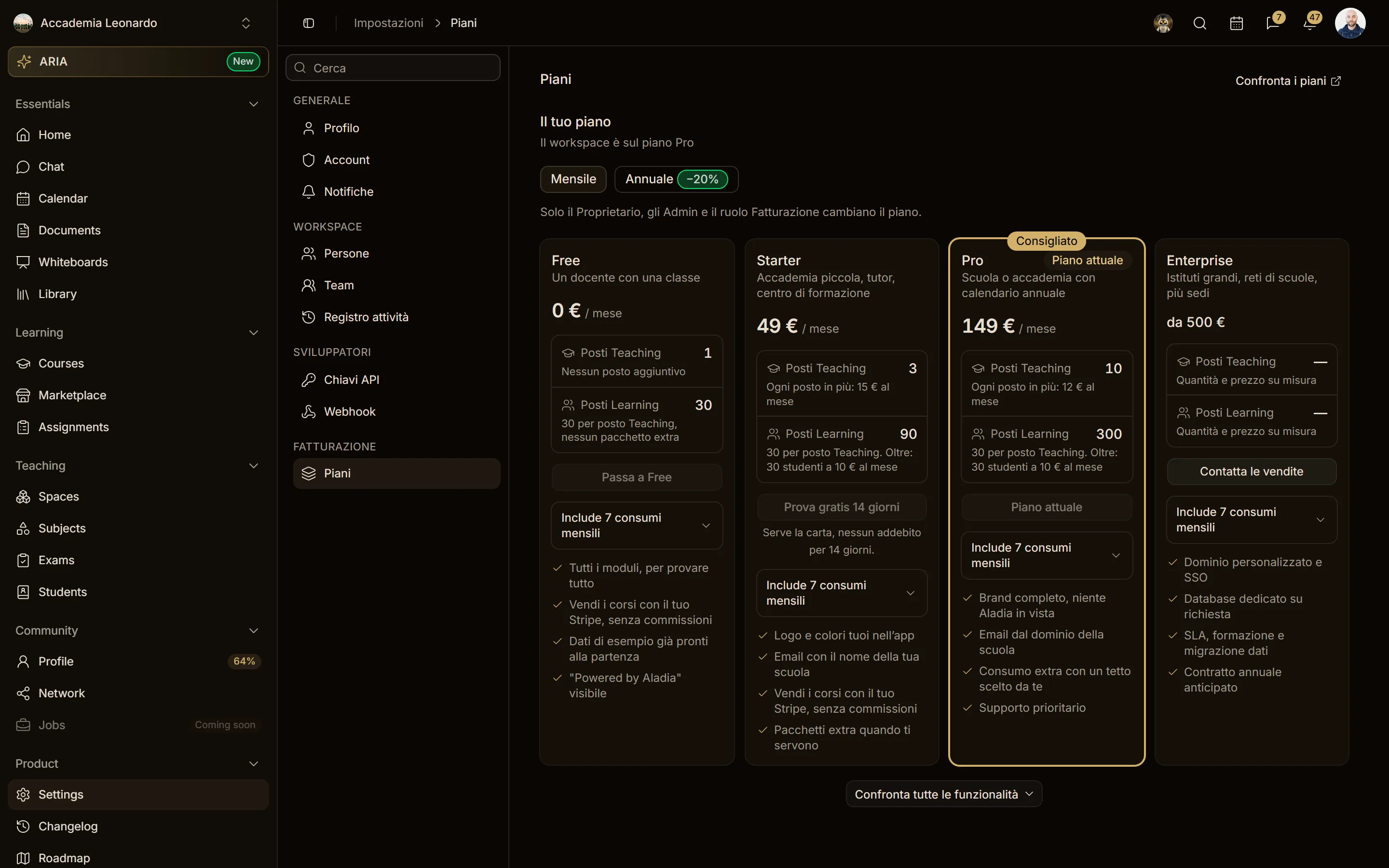Open Registro attività
This screenshot has width=1389, height=868.
396,317
